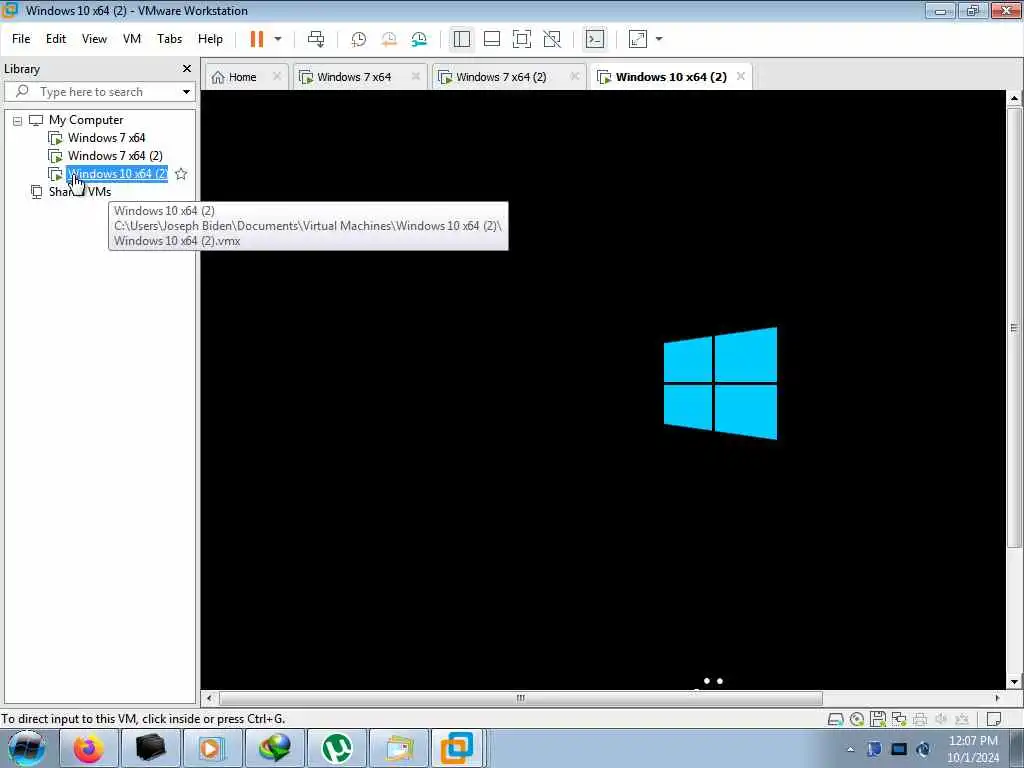Open the library search filter dropdown
Screen dimensions: 1024x768
coord(186,92)
